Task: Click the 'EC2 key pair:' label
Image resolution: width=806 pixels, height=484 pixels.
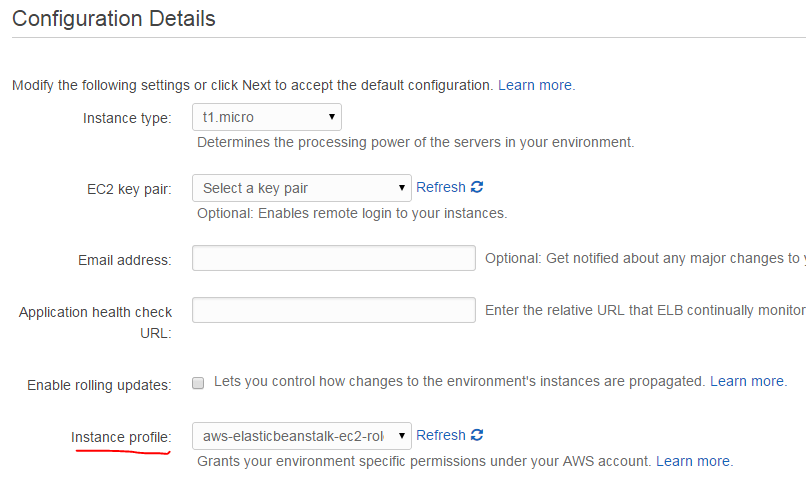Action: coord(129,188)
